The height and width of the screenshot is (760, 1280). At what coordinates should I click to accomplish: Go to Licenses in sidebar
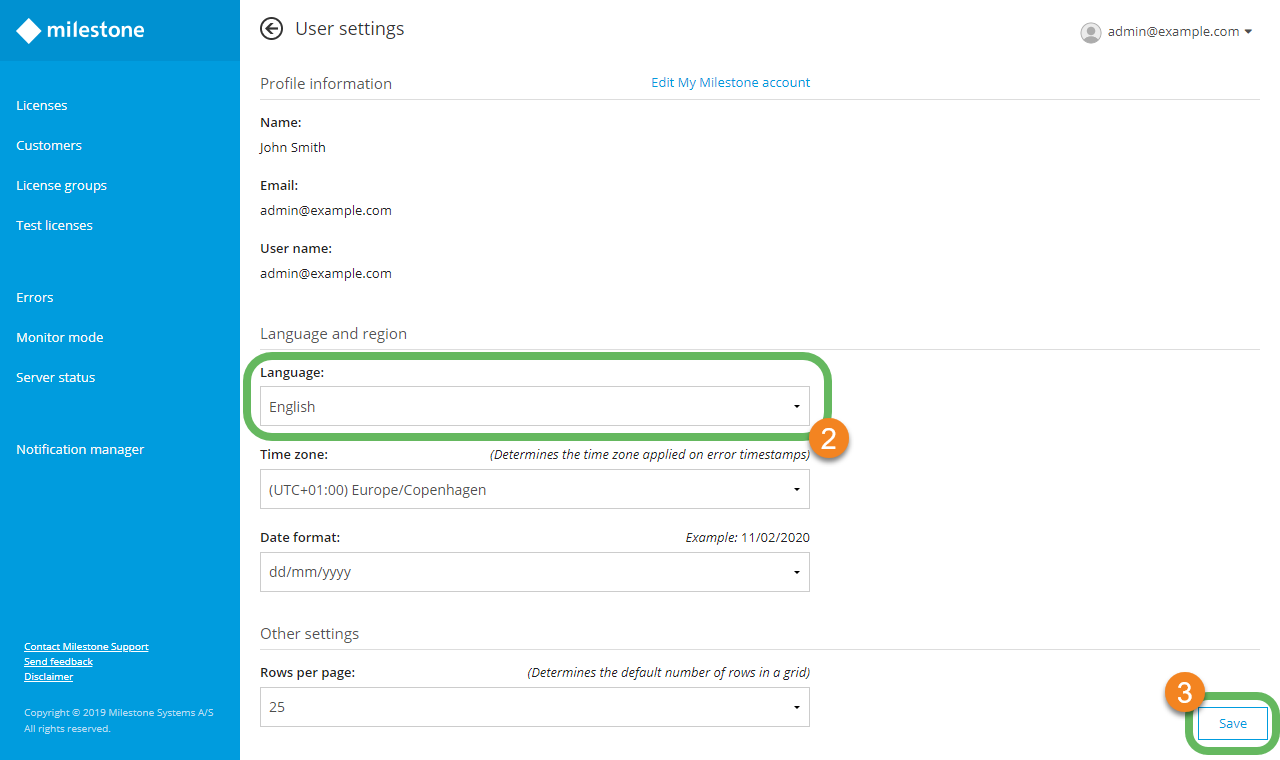pos(42,106)
